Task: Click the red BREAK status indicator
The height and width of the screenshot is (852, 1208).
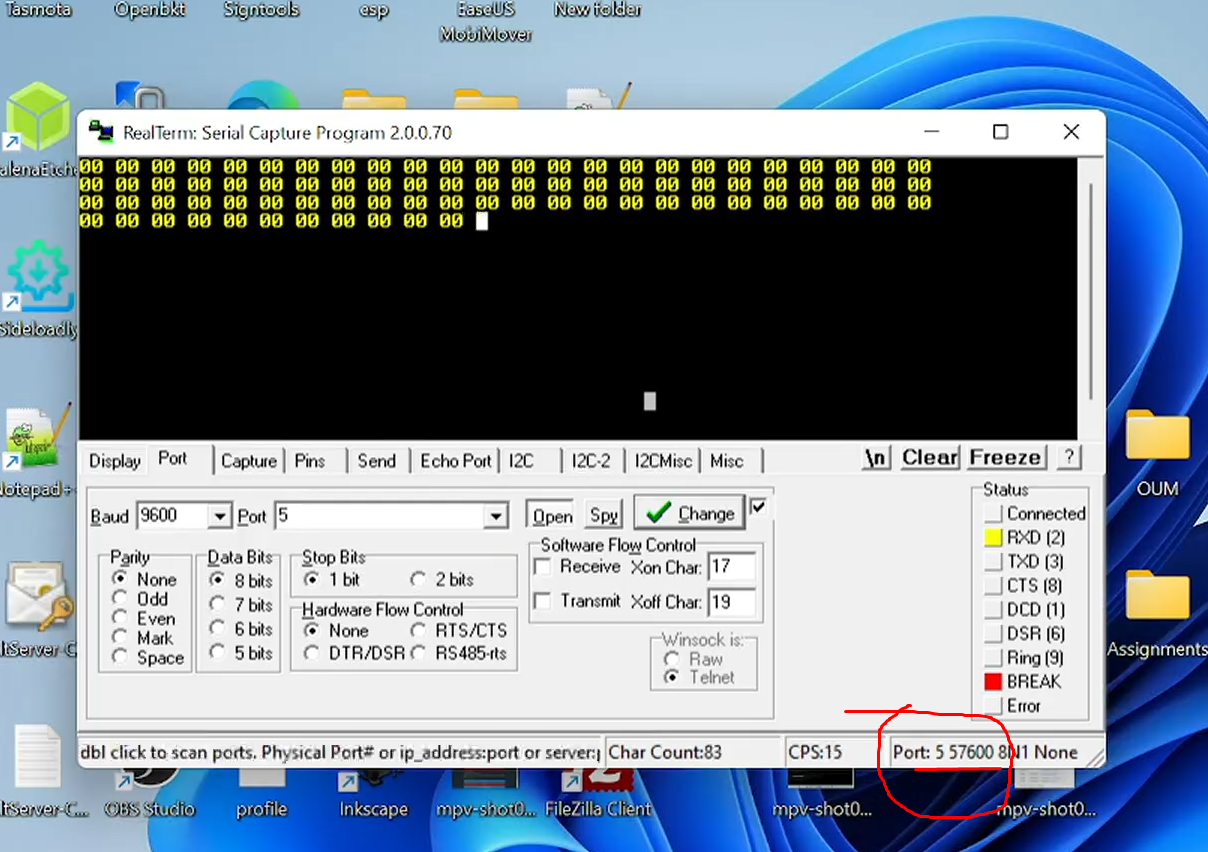Action: pos(993,682)
